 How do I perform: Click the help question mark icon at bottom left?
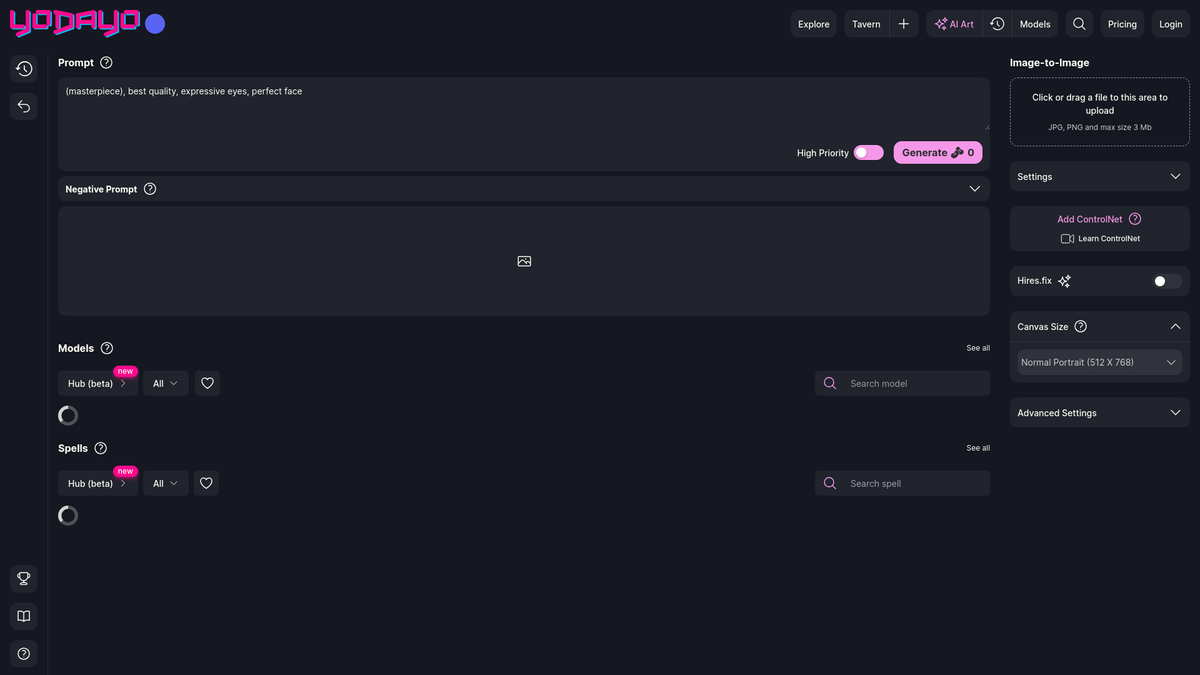coord(23,653)
